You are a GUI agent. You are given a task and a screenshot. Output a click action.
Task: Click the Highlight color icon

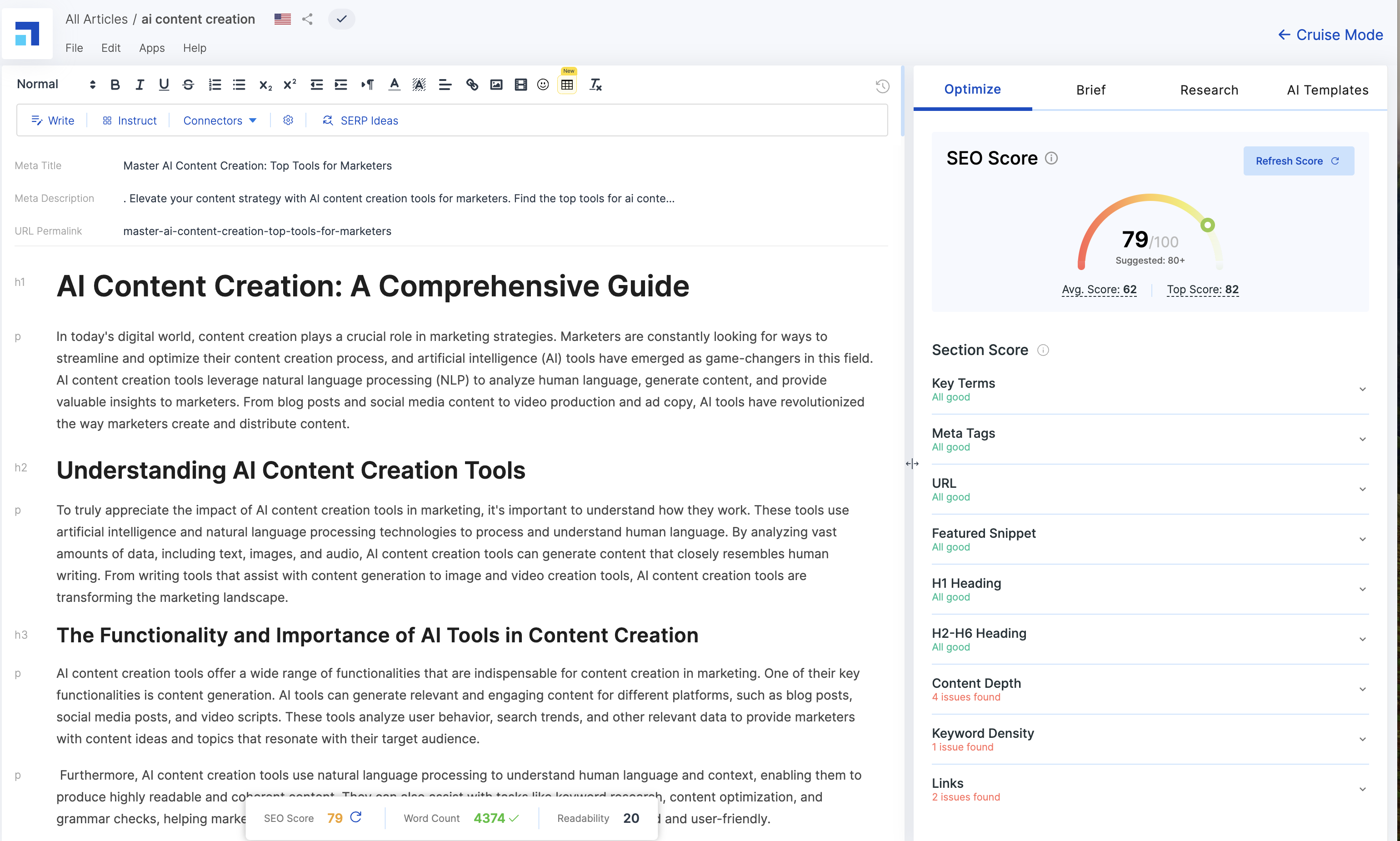[x=419, y=84]
